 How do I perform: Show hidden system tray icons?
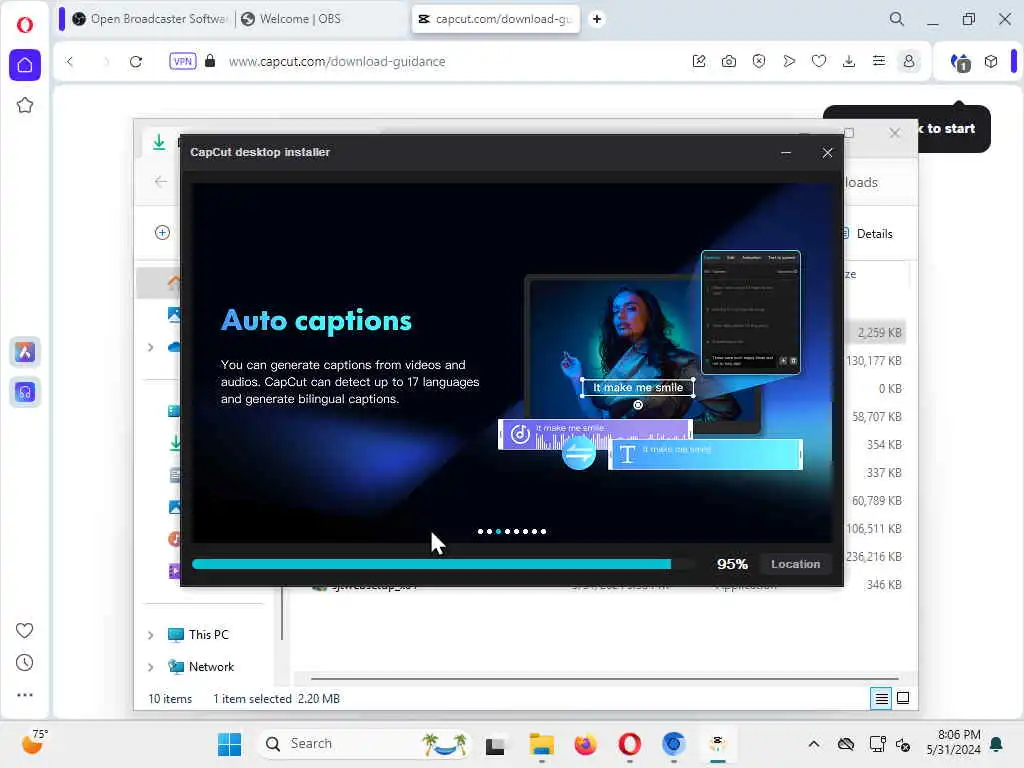pyautogui.click(x=814, y=744)
